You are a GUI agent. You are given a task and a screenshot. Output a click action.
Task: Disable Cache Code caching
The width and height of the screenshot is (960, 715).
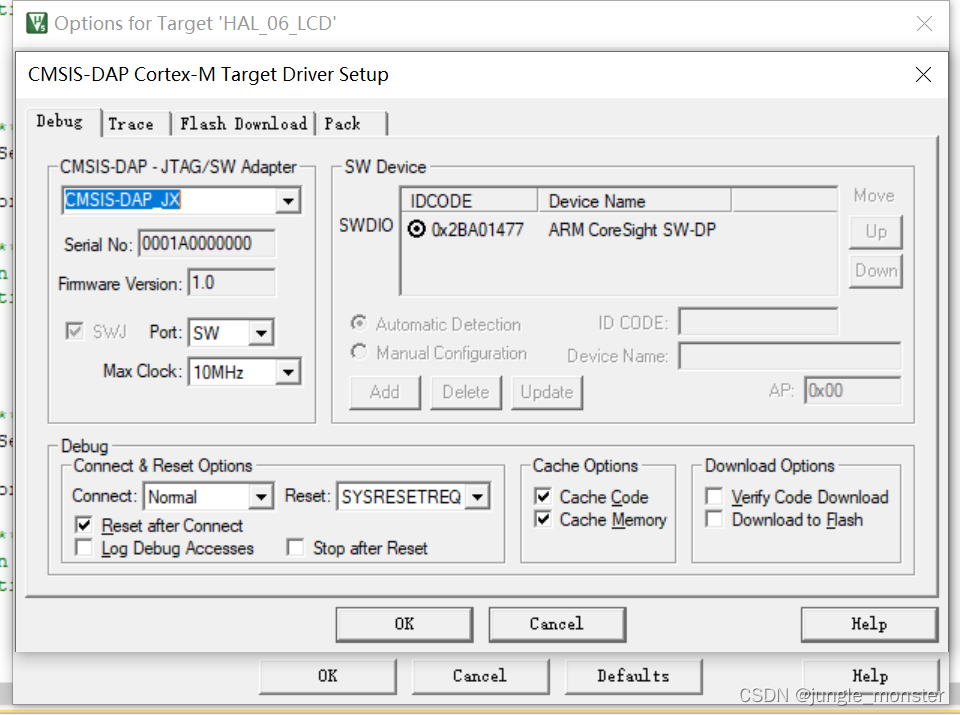click(x=543, y=496)
